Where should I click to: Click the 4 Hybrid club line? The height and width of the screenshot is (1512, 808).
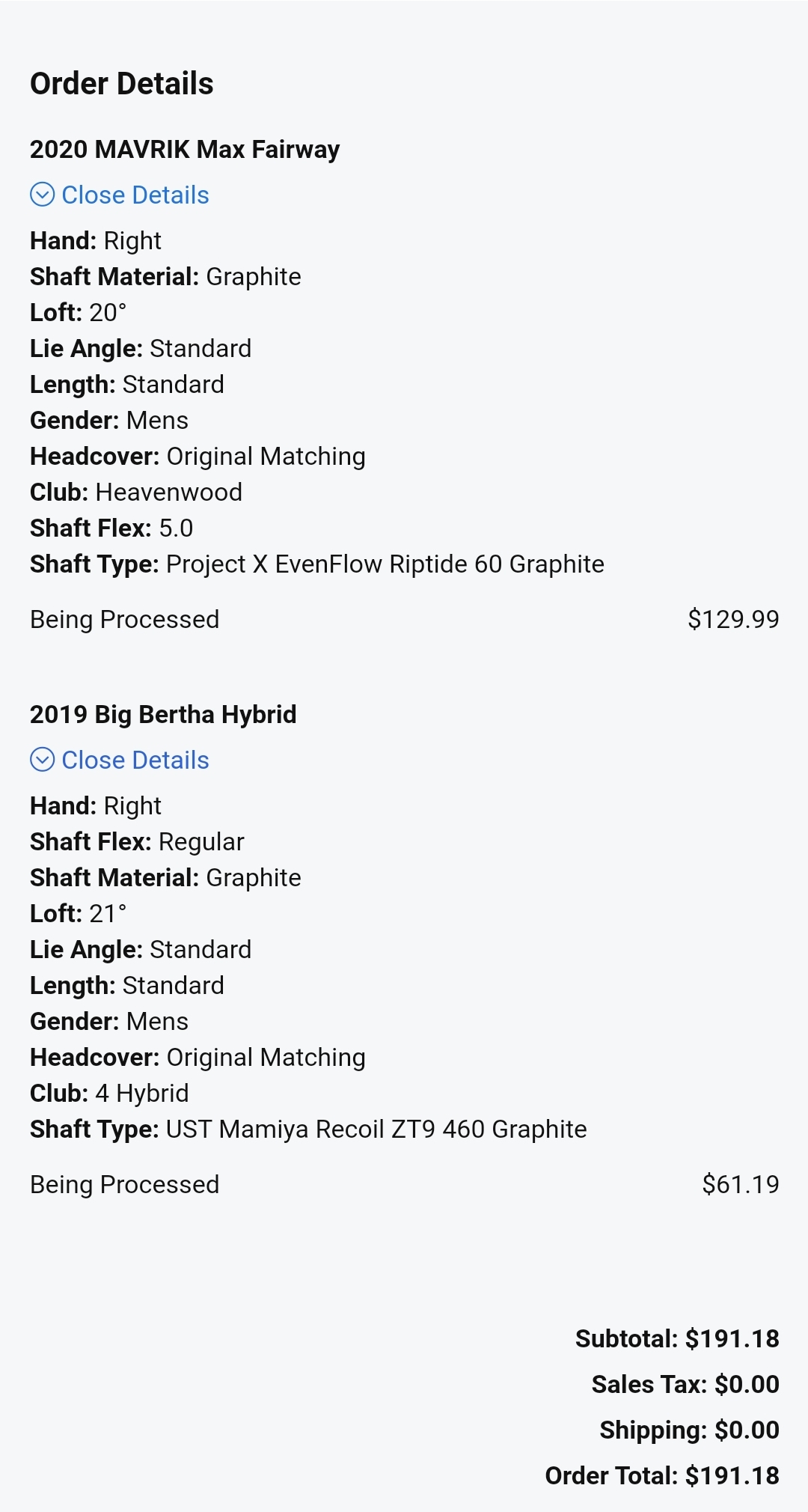(109, 1093)
